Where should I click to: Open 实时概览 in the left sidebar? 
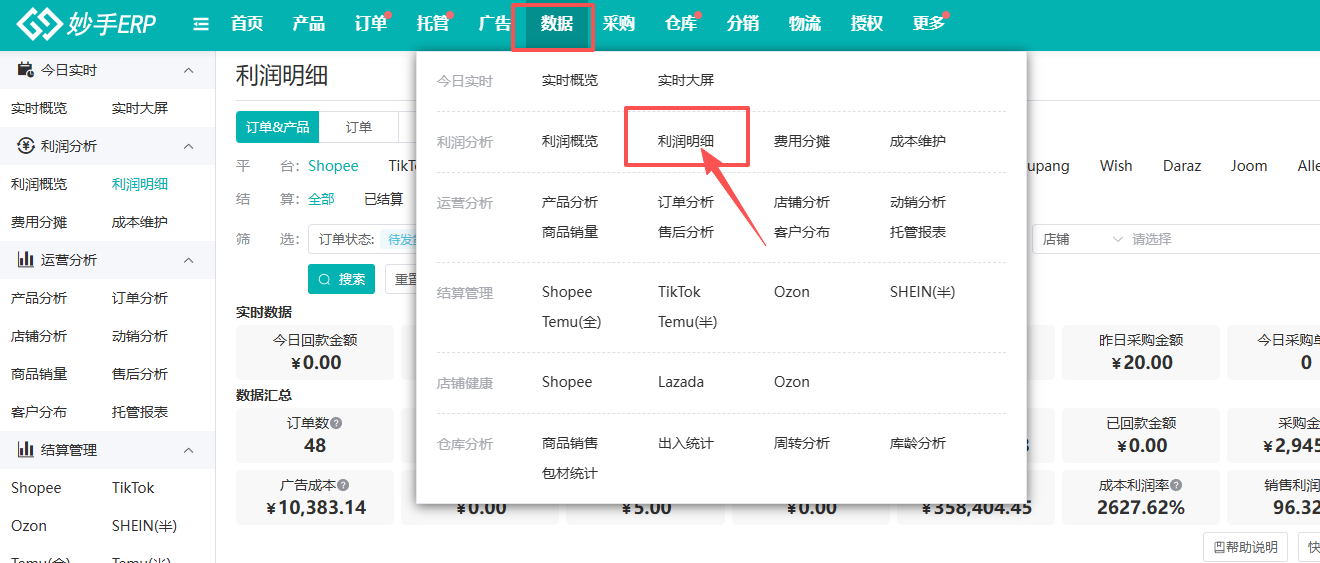(x=39, y=108)
